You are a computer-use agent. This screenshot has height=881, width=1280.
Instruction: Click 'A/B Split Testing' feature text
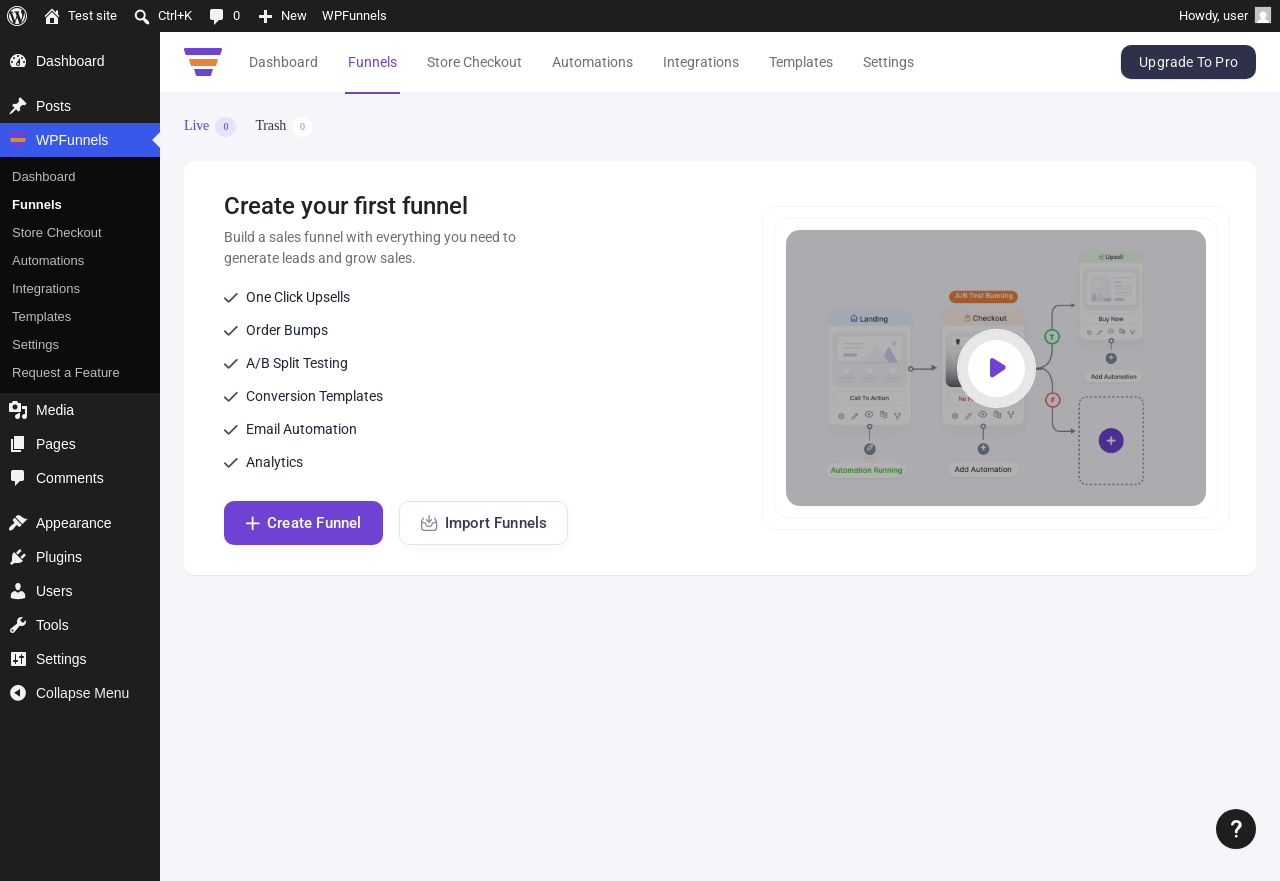(297, 363)
